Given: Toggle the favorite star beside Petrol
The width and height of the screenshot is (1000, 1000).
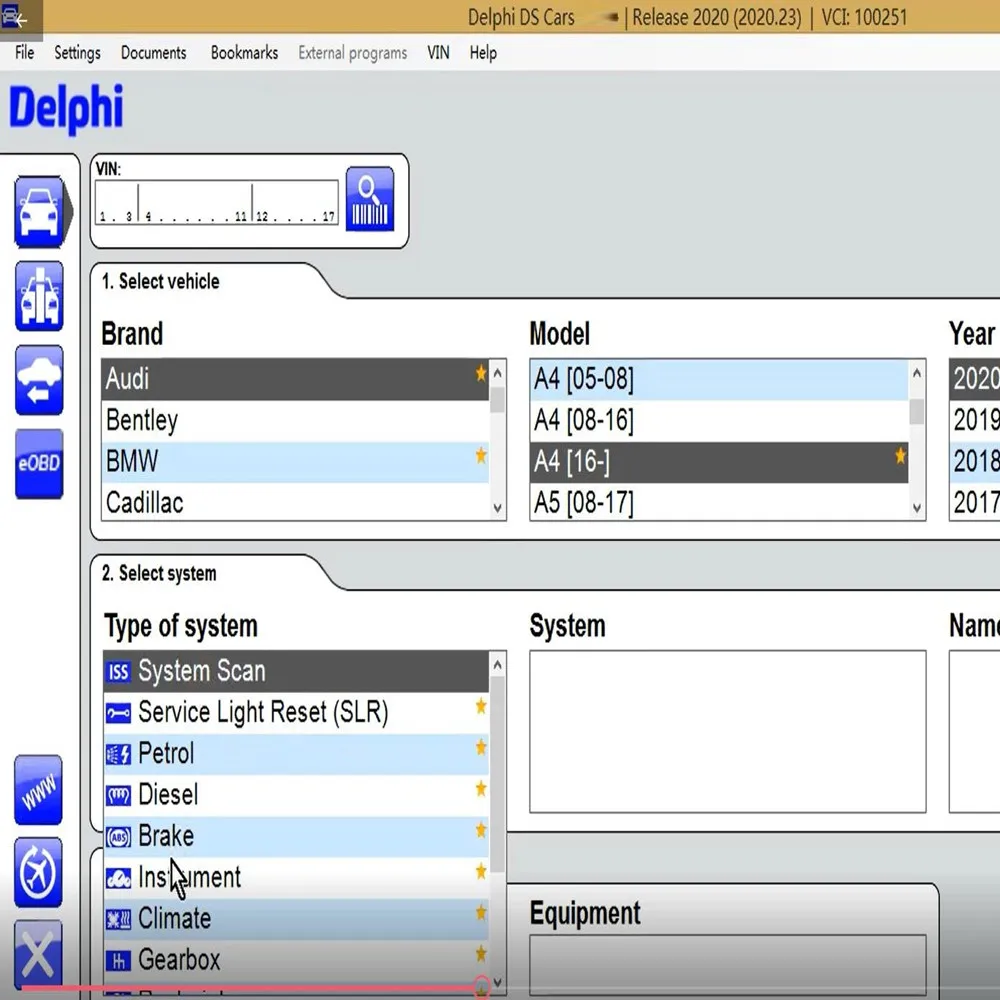Looking at the screenshot, I should tap(481, 747).
